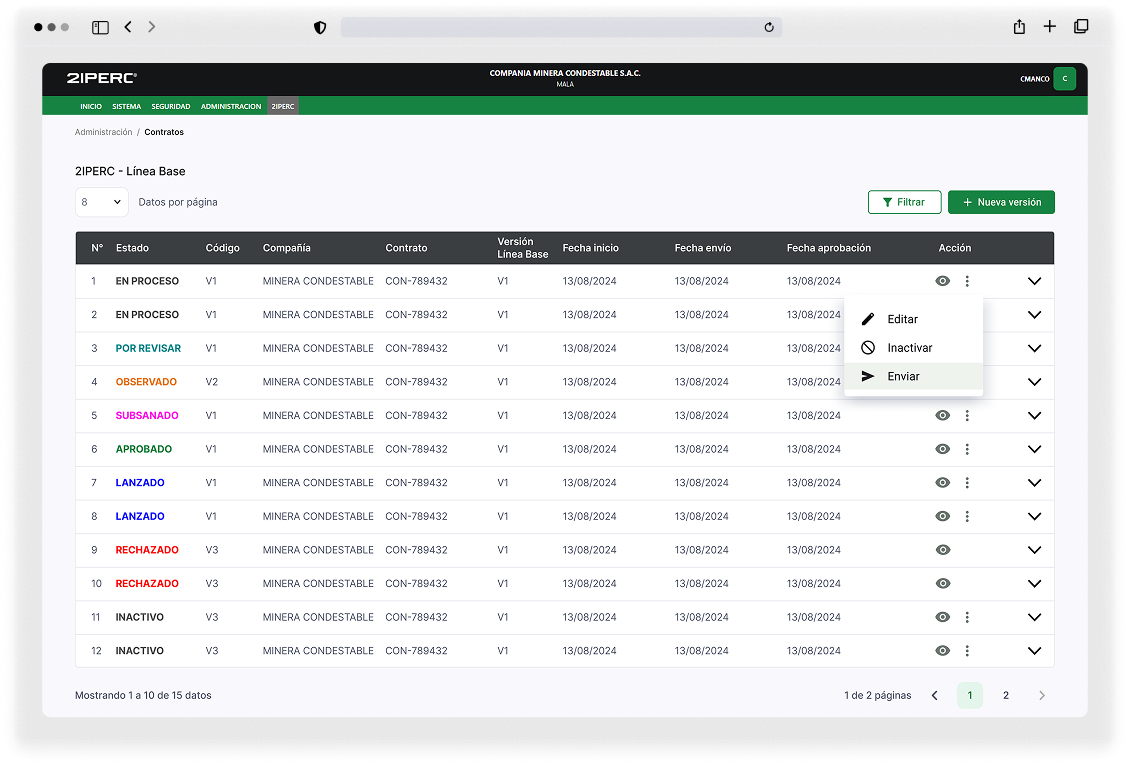1130x766 pixels.
Task: Click the Filtrar button
Action: point(904,202)
